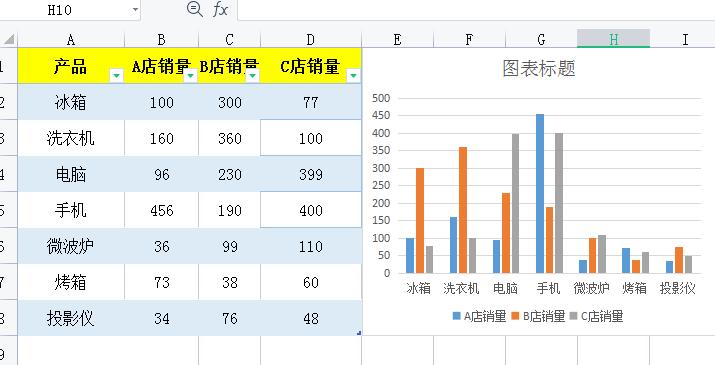The width and height of the screenshot is (715, 365).
Task: Select column A header
Action: click(x=71, y=40)
